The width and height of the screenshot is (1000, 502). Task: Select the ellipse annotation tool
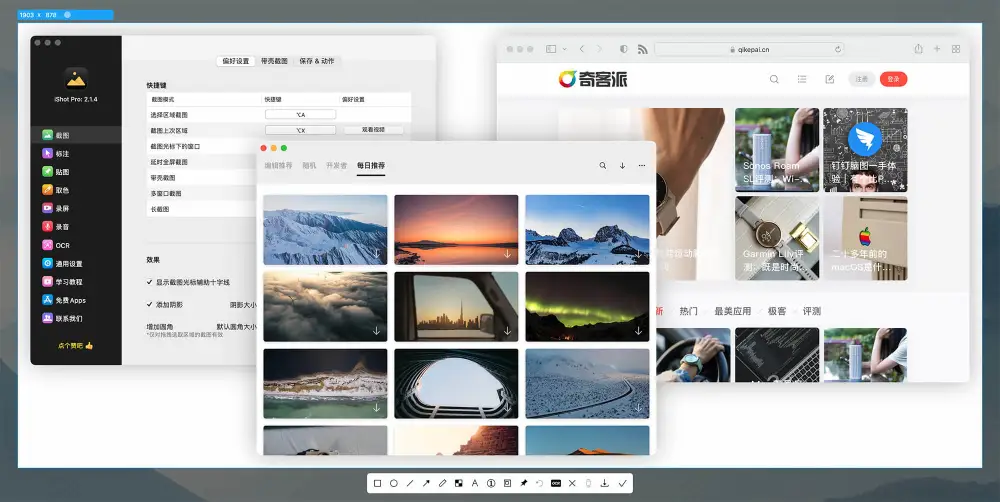(x=393, y=484)
